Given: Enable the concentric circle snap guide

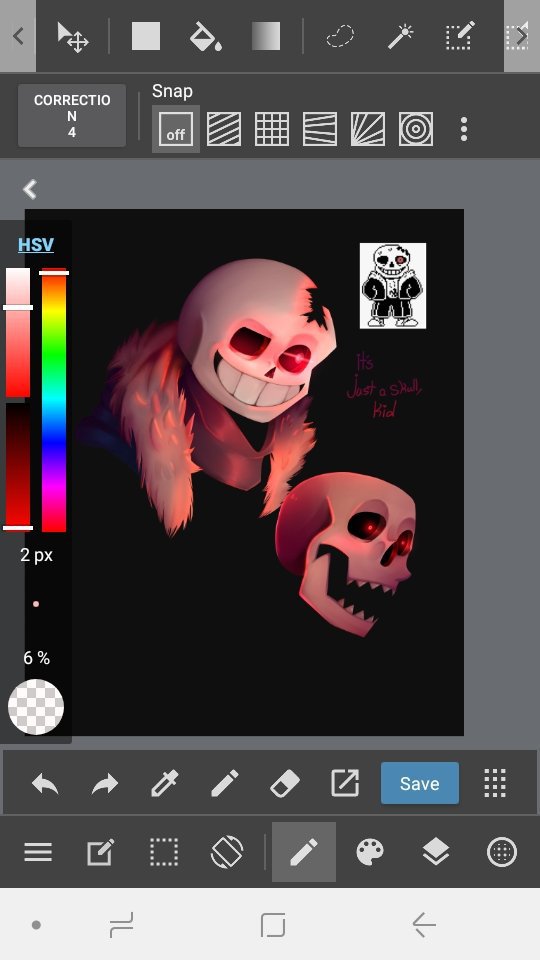Looking at the screenshot, I should [416, 129].
